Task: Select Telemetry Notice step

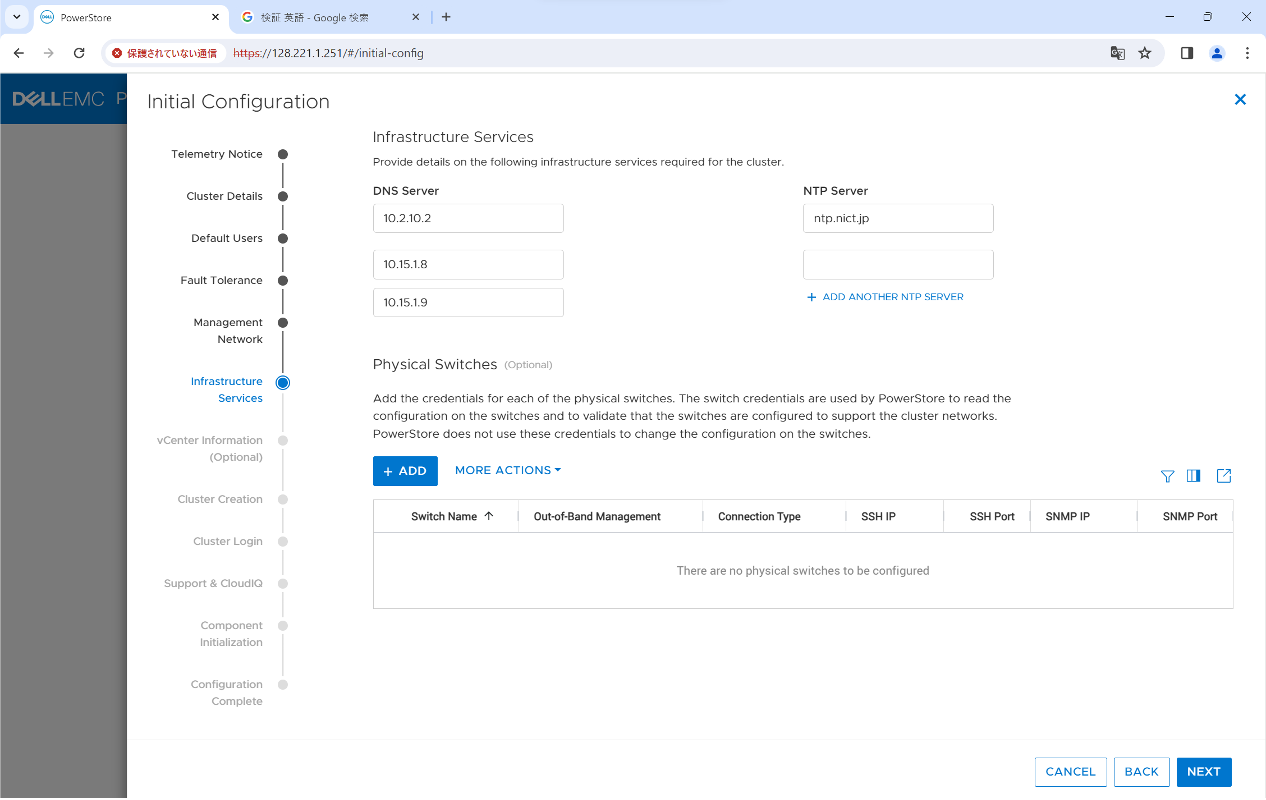Action: [217, 154]
